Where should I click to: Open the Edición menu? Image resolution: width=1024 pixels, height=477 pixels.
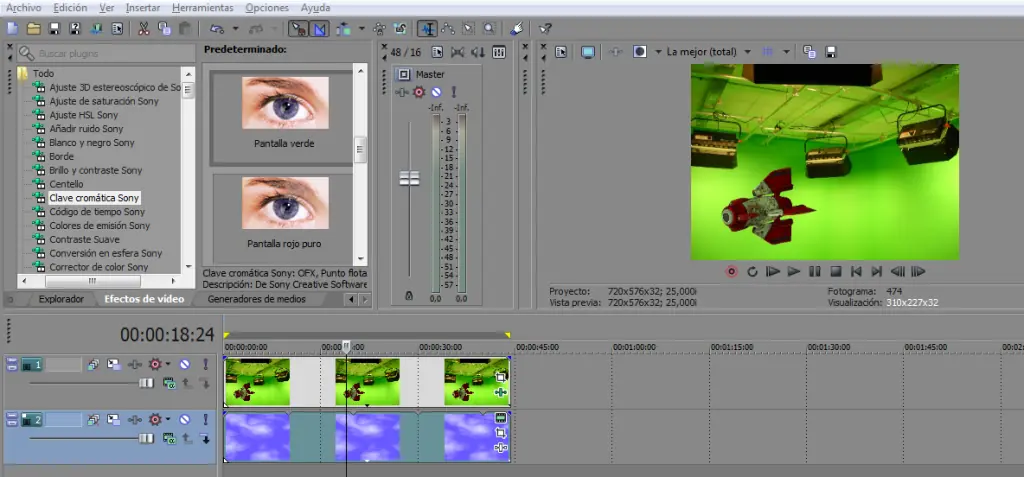tap(71, 8)
